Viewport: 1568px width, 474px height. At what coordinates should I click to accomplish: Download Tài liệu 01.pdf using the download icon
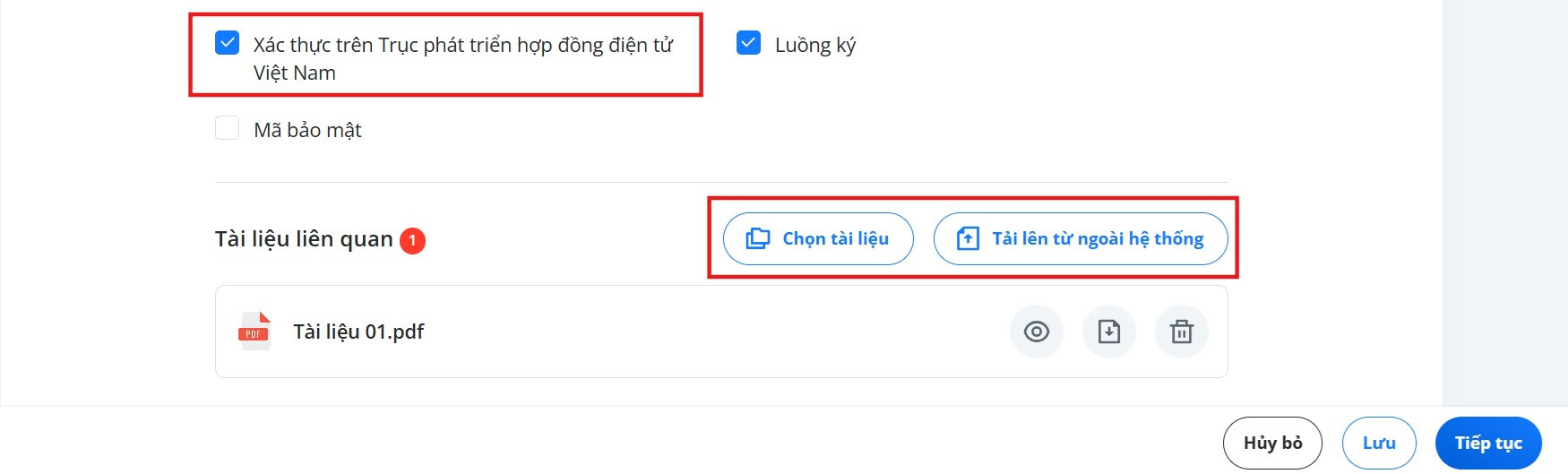[x=1109, y=332]
